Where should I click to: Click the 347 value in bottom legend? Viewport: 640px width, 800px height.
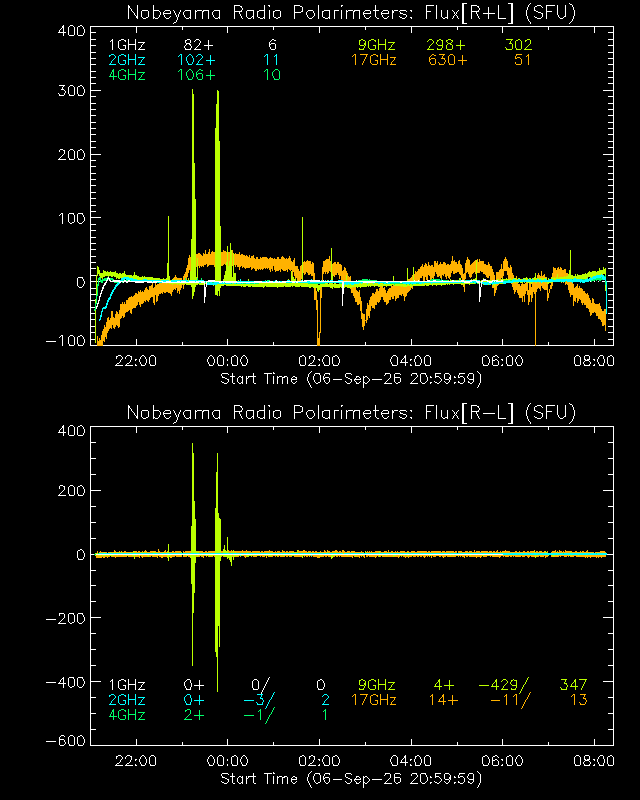click(x=573, y=684)
